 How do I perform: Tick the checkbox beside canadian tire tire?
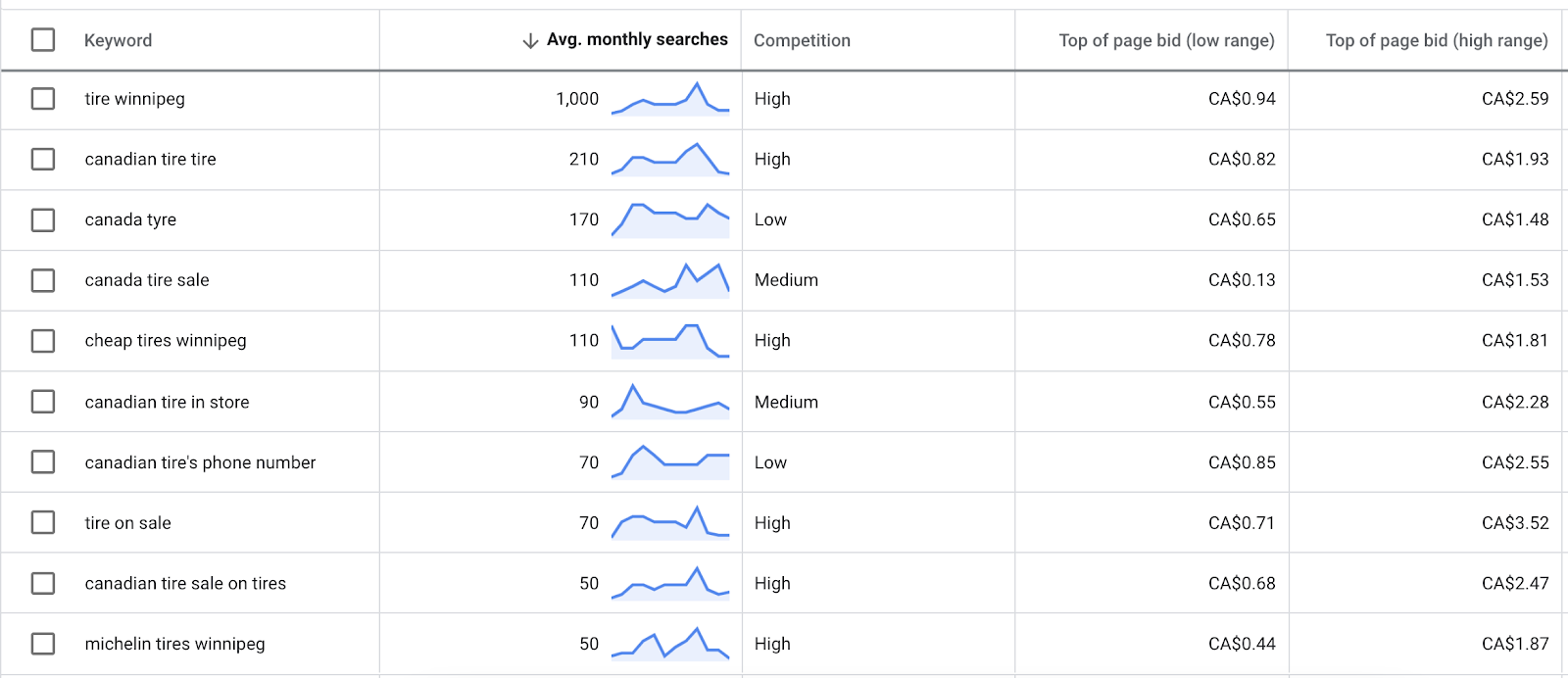coord(43,159)
